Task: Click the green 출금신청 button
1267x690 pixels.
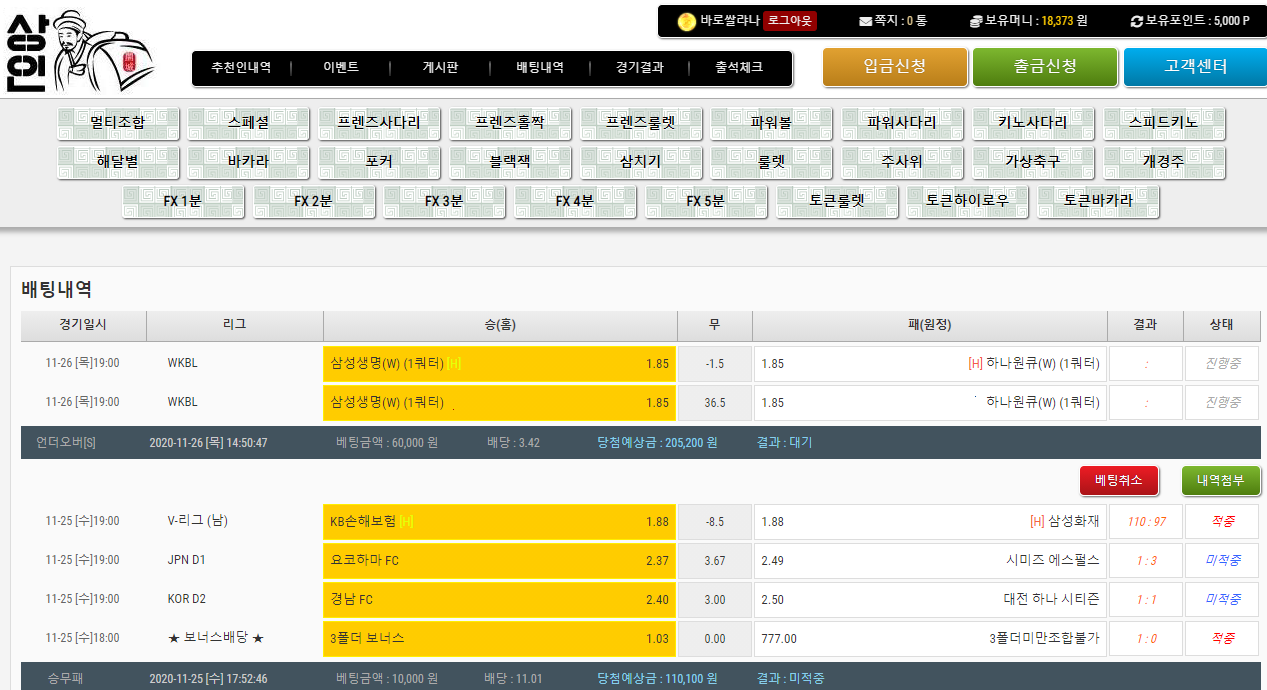Action: pos(1045,67)
